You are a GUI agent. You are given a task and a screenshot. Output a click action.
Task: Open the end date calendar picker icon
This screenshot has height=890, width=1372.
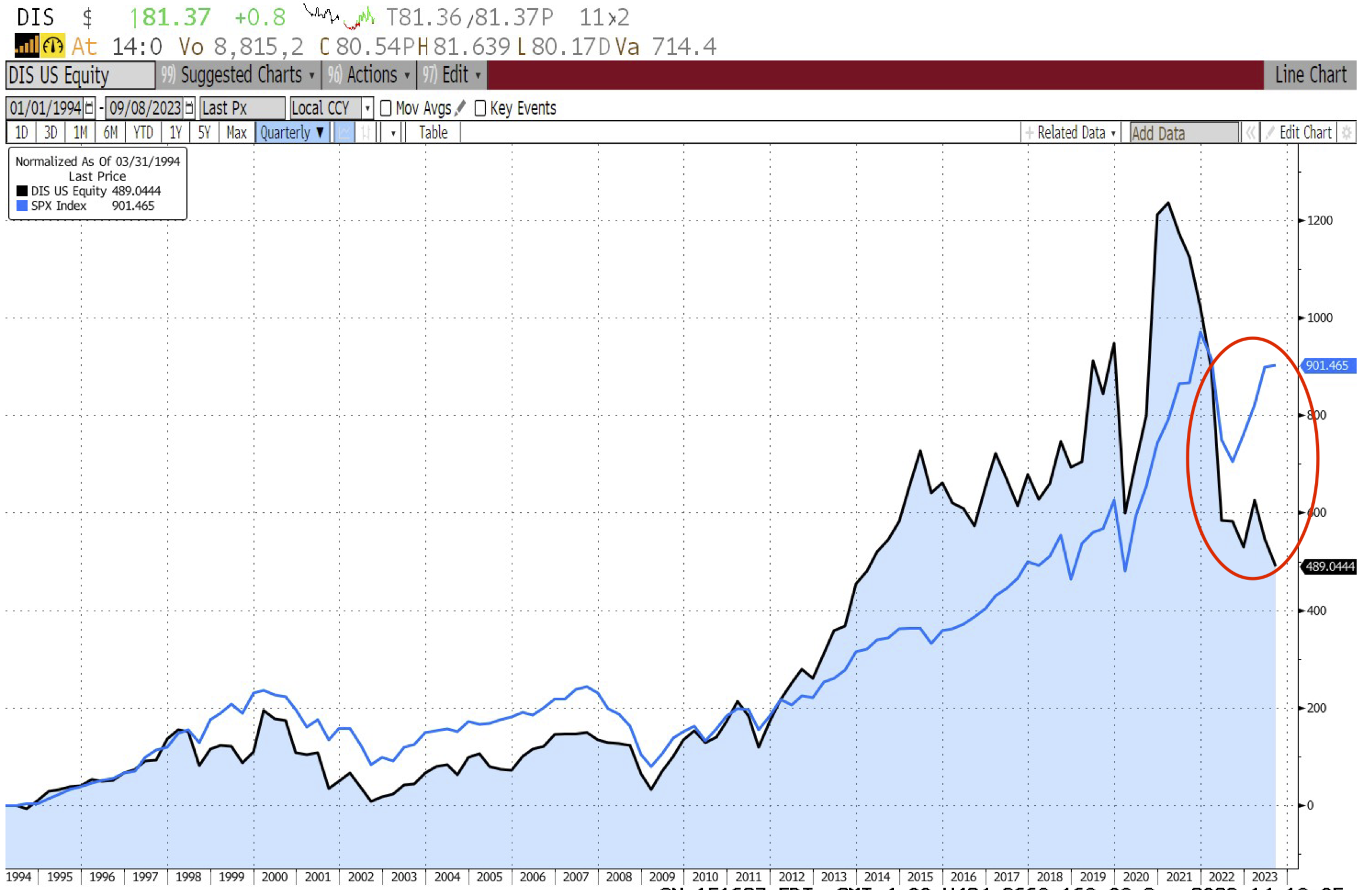point(189,108)
